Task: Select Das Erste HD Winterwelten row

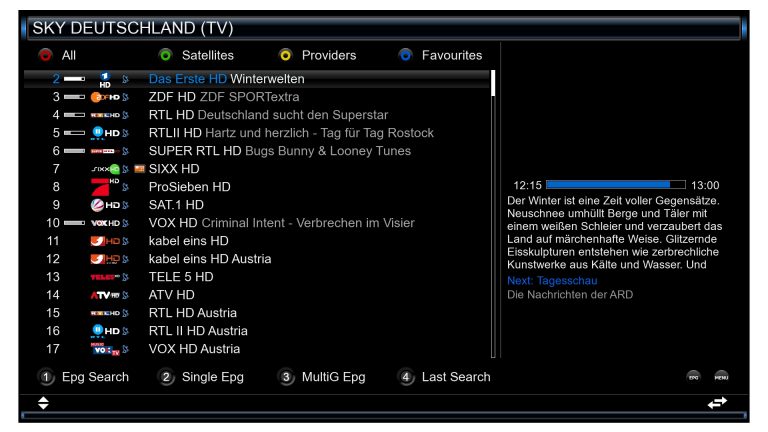Action: 257,79
